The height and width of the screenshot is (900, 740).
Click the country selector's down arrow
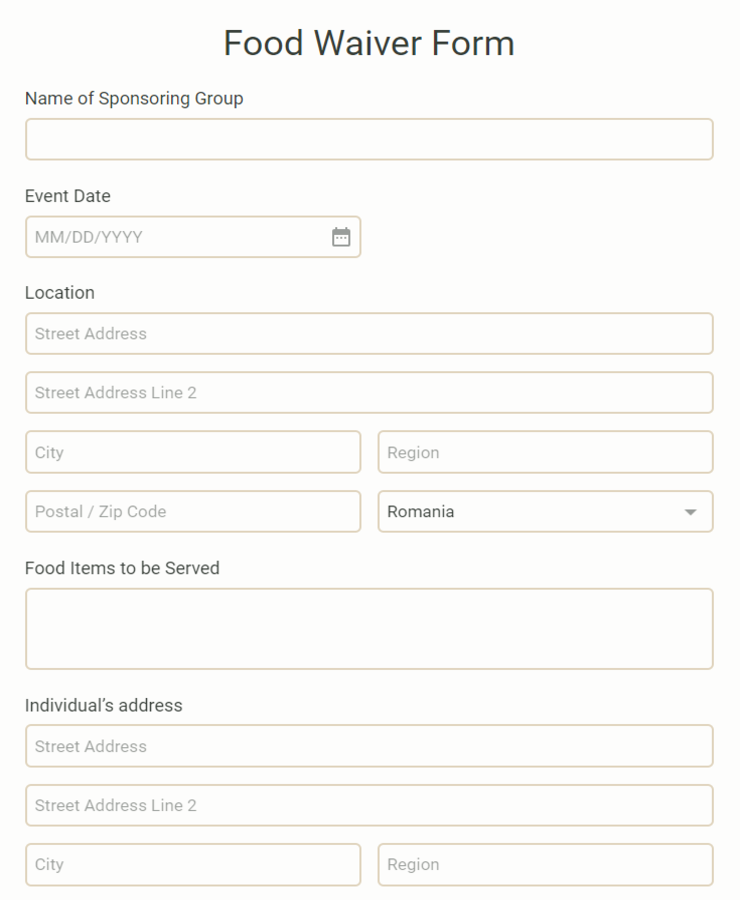pos(691,512)
